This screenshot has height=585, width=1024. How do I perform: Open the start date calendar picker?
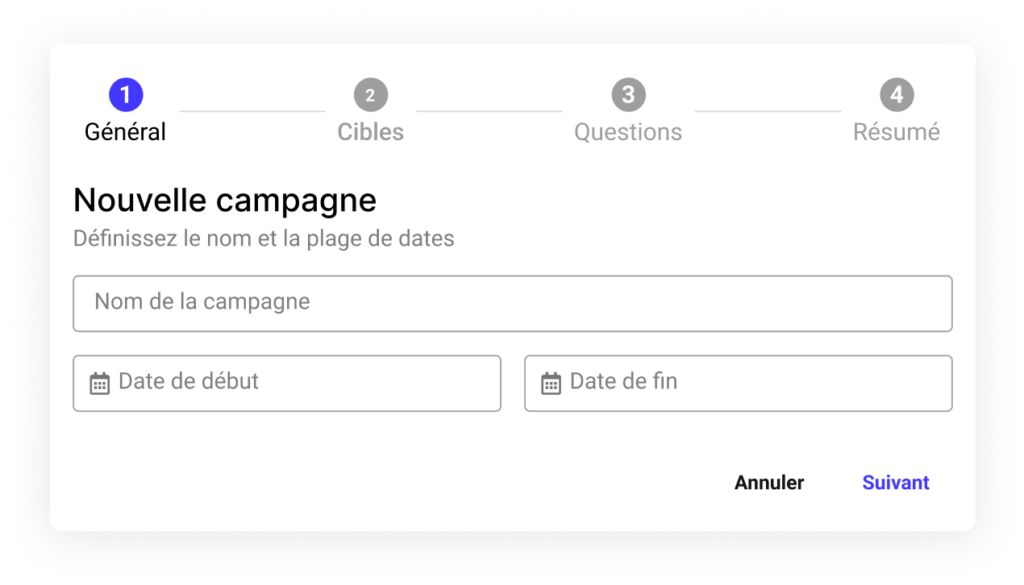[287, 382]
